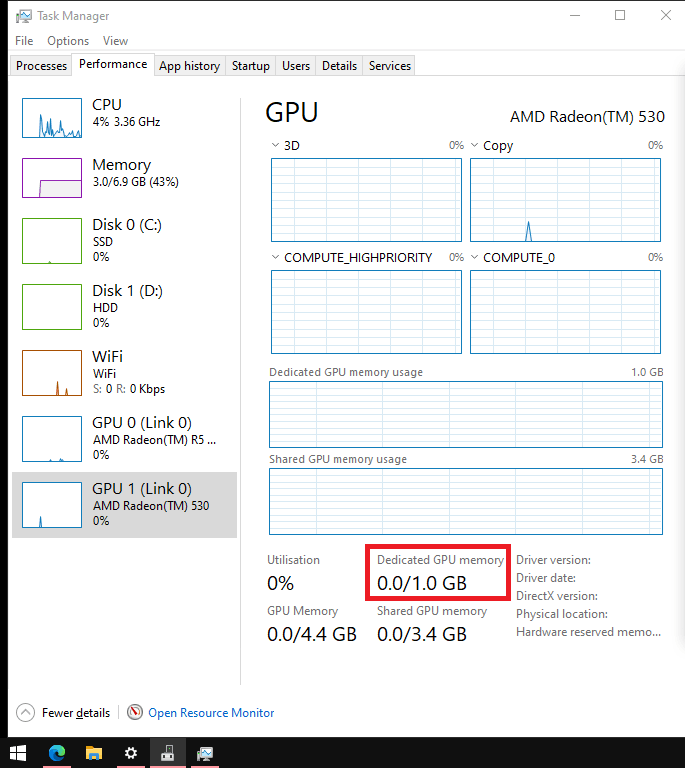The image size is (685, 768).
Task: Open the Windows Start menu
Action: (18, 753)
